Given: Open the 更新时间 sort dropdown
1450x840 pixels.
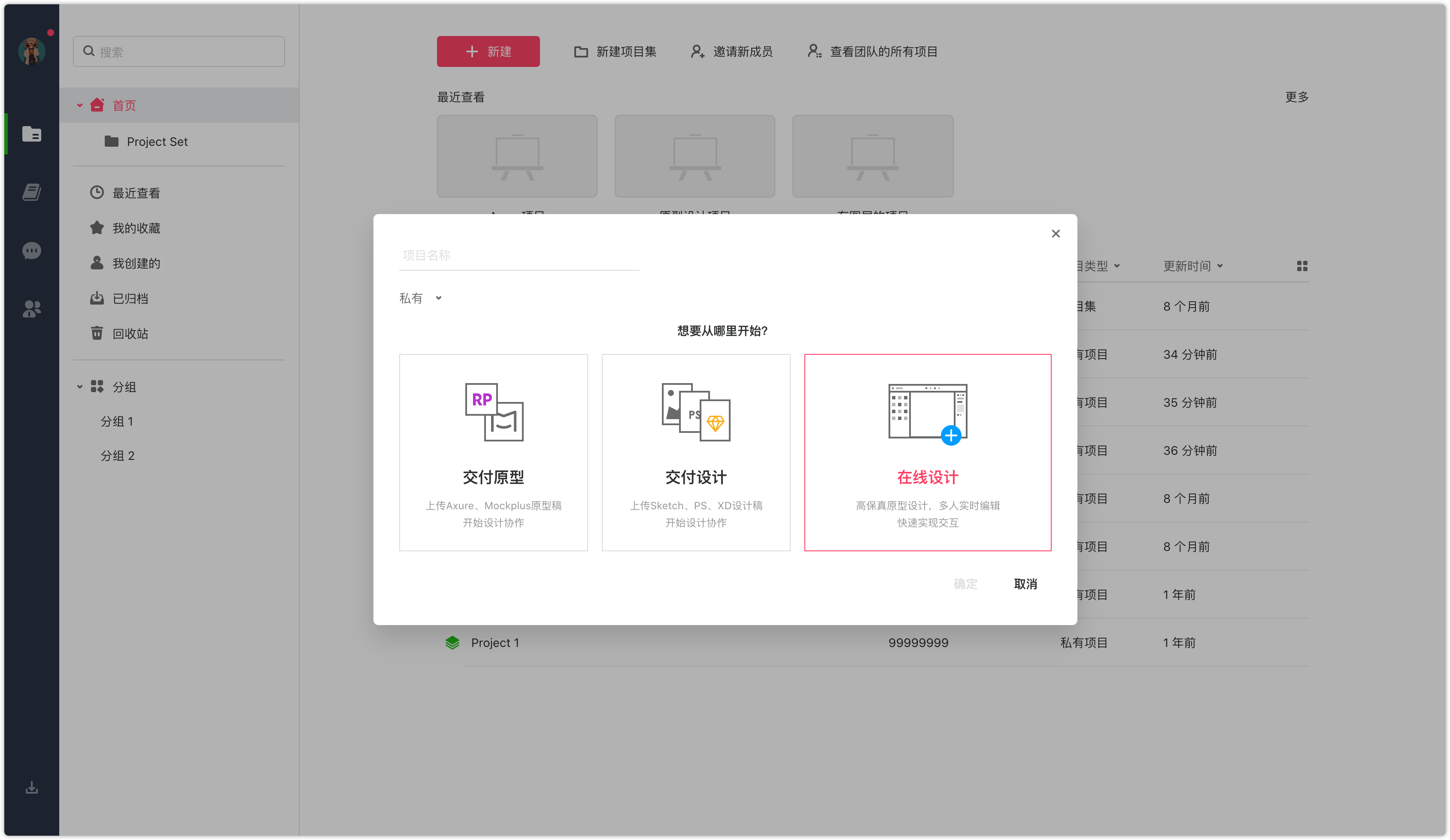Looking at the screenshot, I should click(1193, 266).
